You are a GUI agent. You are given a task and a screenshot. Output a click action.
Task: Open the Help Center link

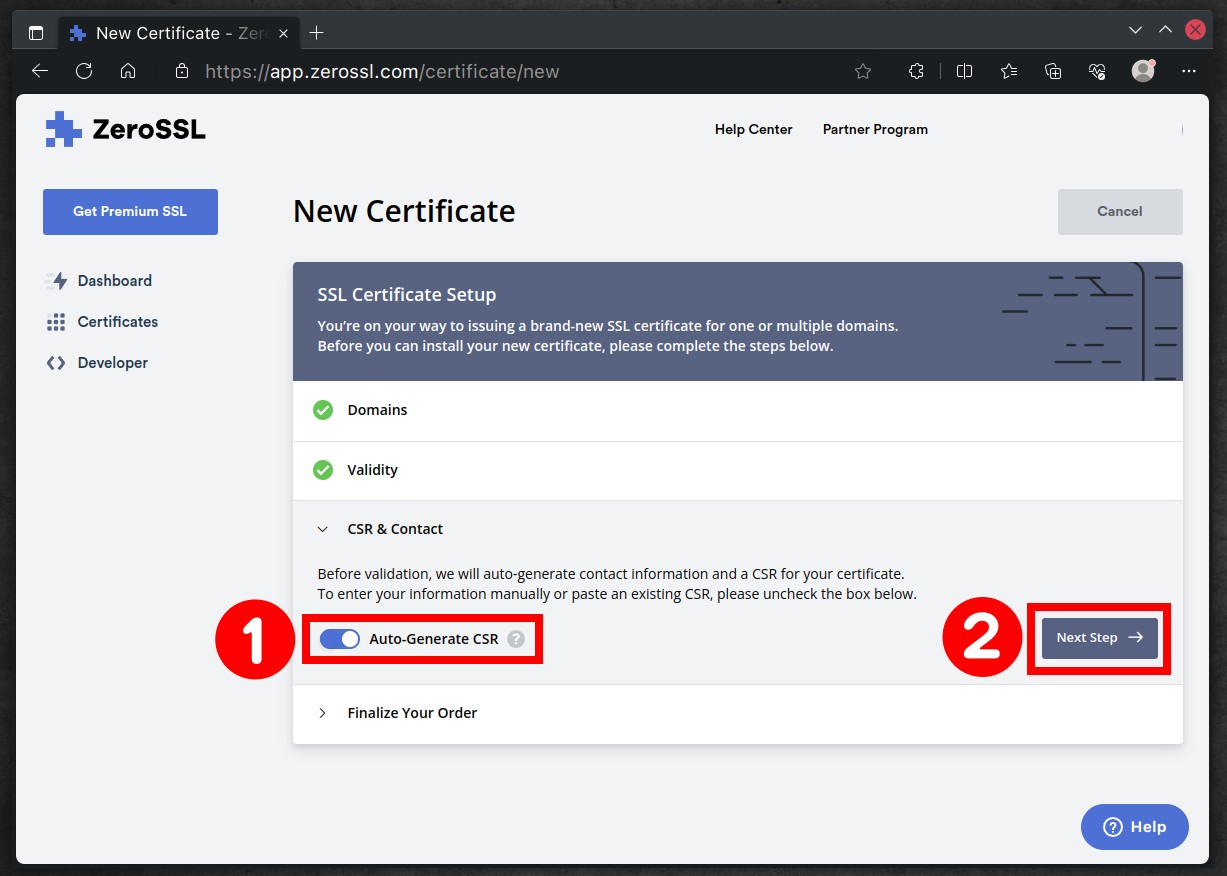click(753, 129)
